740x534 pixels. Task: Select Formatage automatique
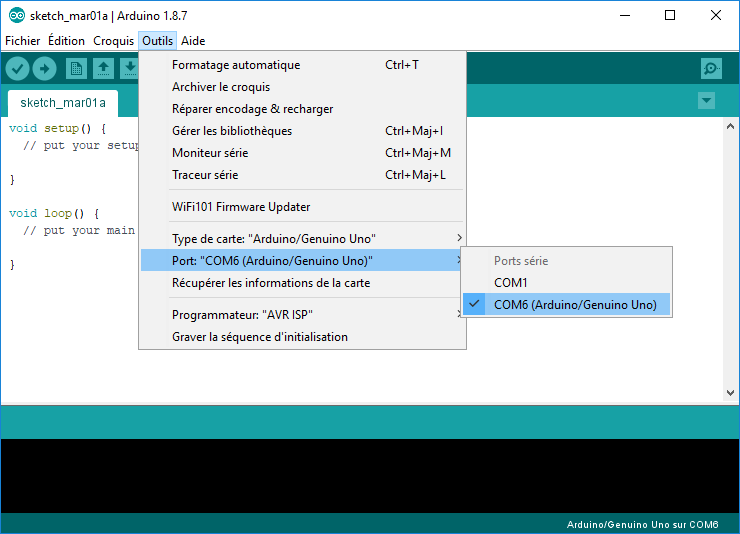tap(303, 65)
